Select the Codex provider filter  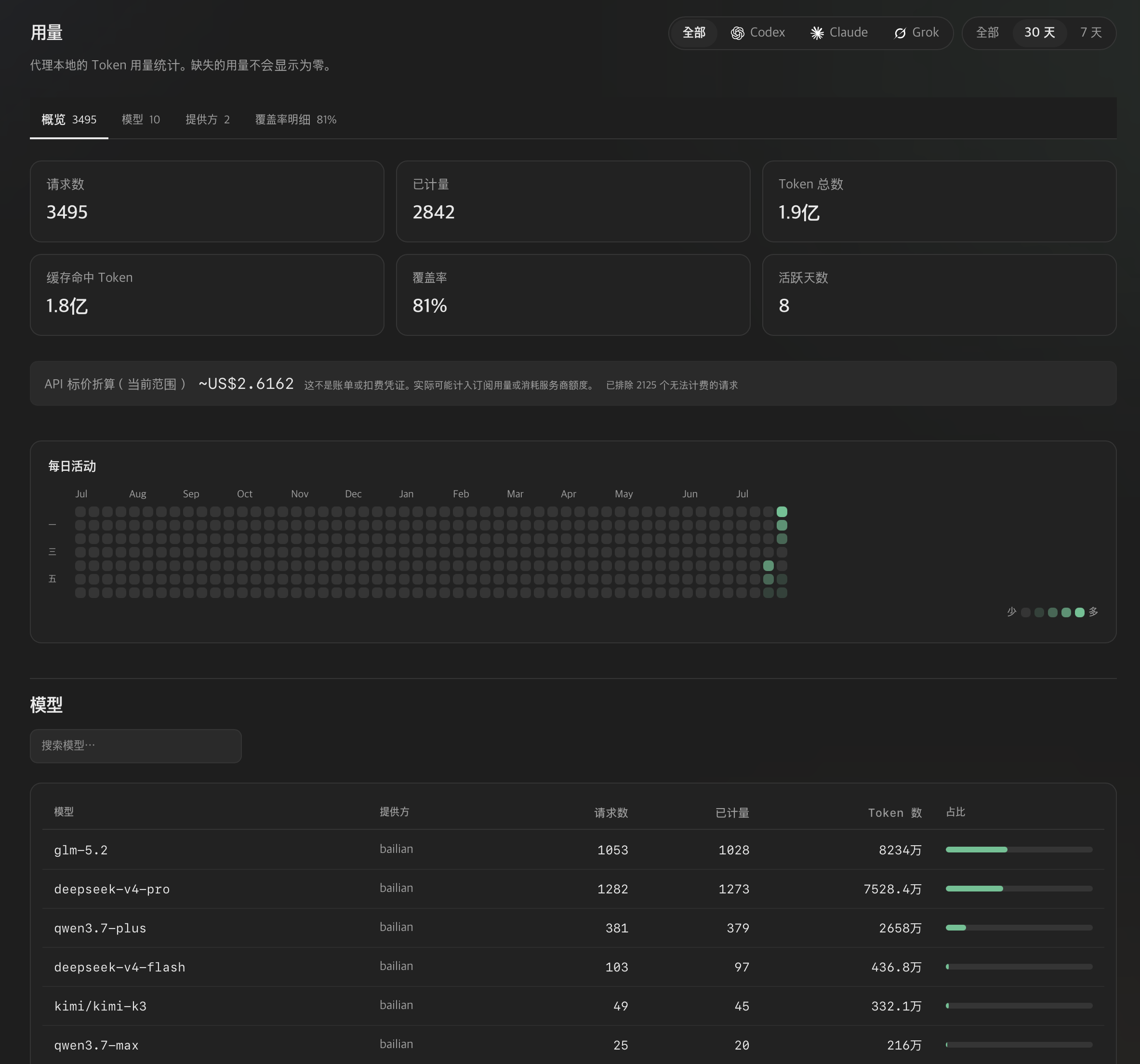757,33
